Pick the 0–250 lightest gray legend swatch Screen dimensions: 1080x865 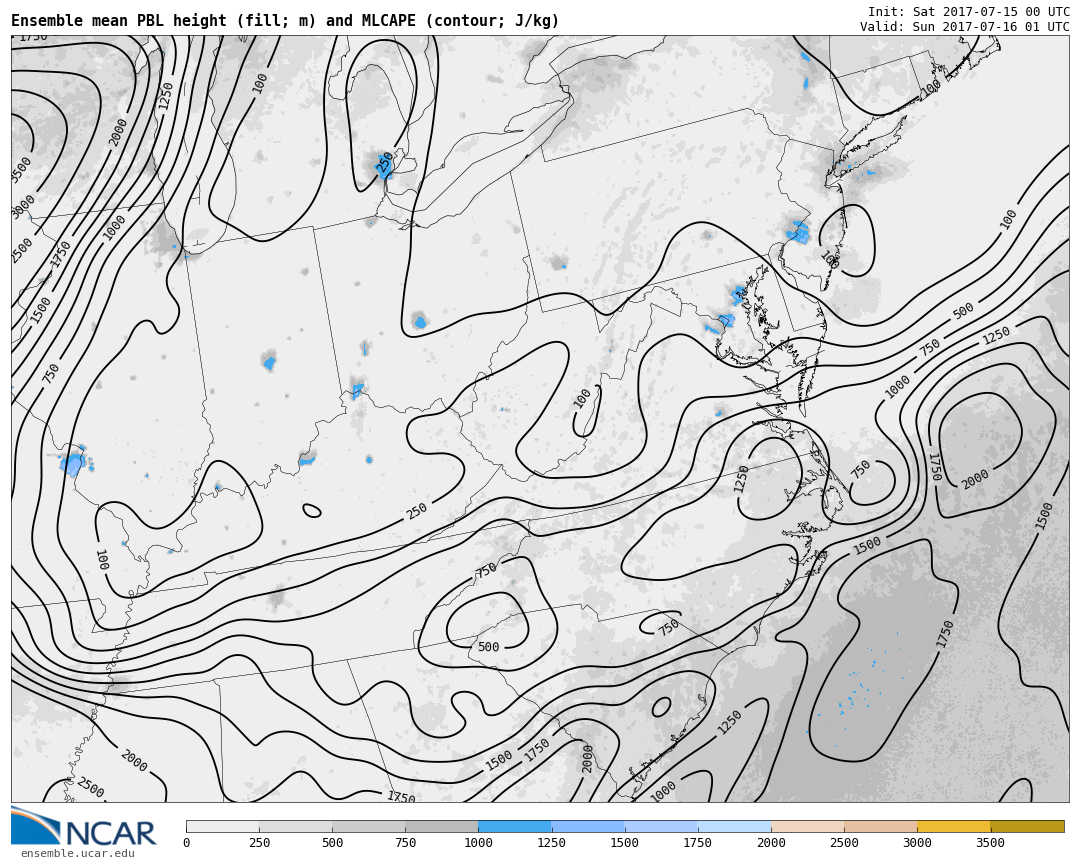click(222, 826)
